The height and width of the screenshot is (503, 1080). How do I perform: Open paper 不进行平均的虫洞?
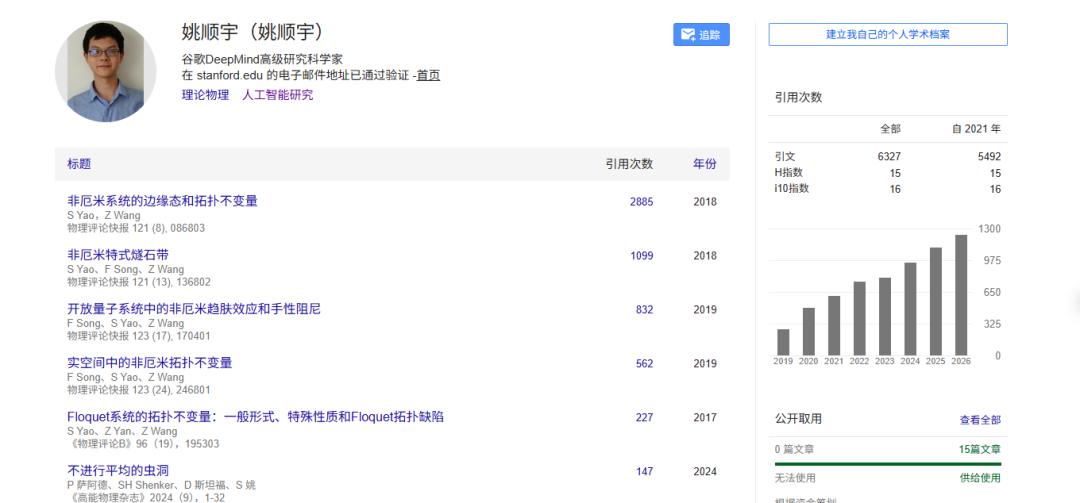[118, 471]
